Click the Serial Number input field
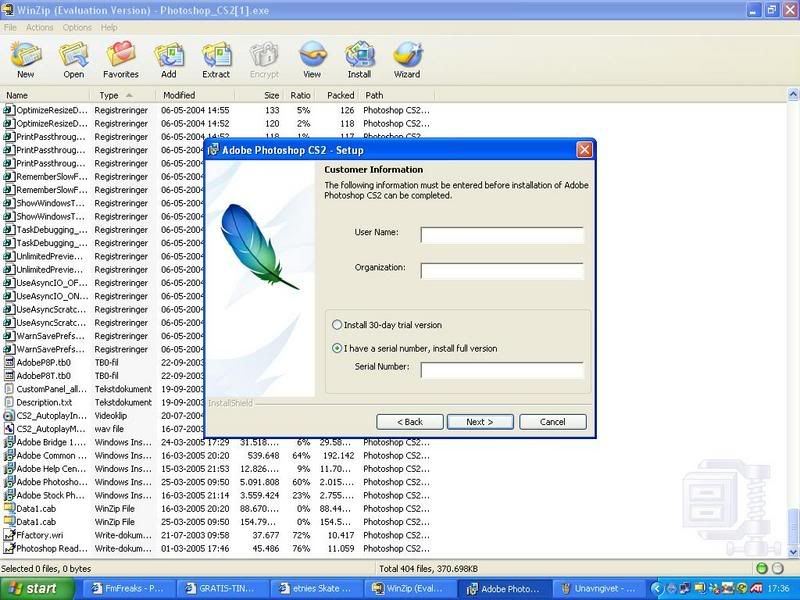Image resolution: width=800 pixels, height=600 pixels. (x=502, y=370)
